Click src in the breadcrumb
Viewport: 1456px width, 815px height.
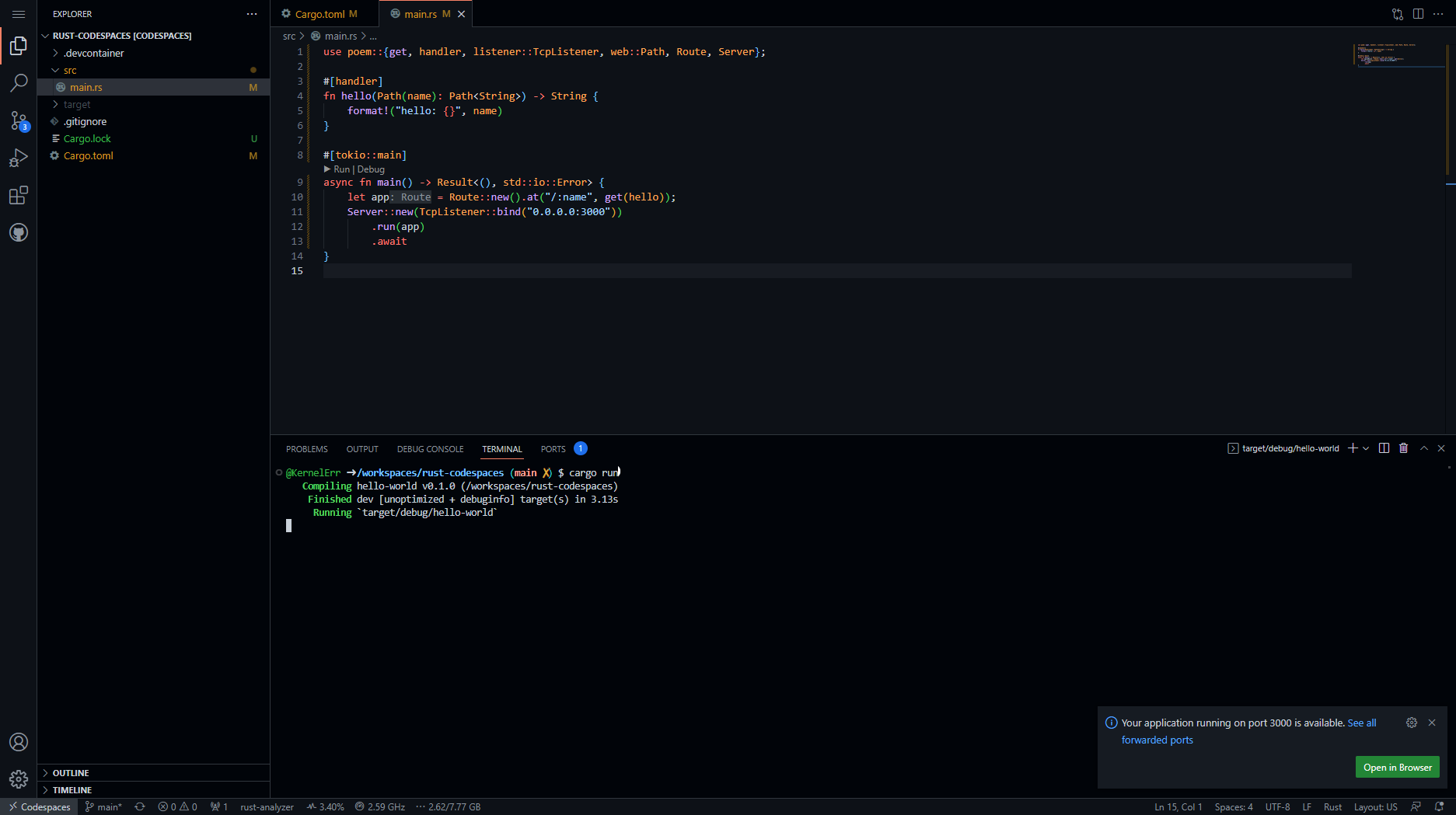click(289, 37)
